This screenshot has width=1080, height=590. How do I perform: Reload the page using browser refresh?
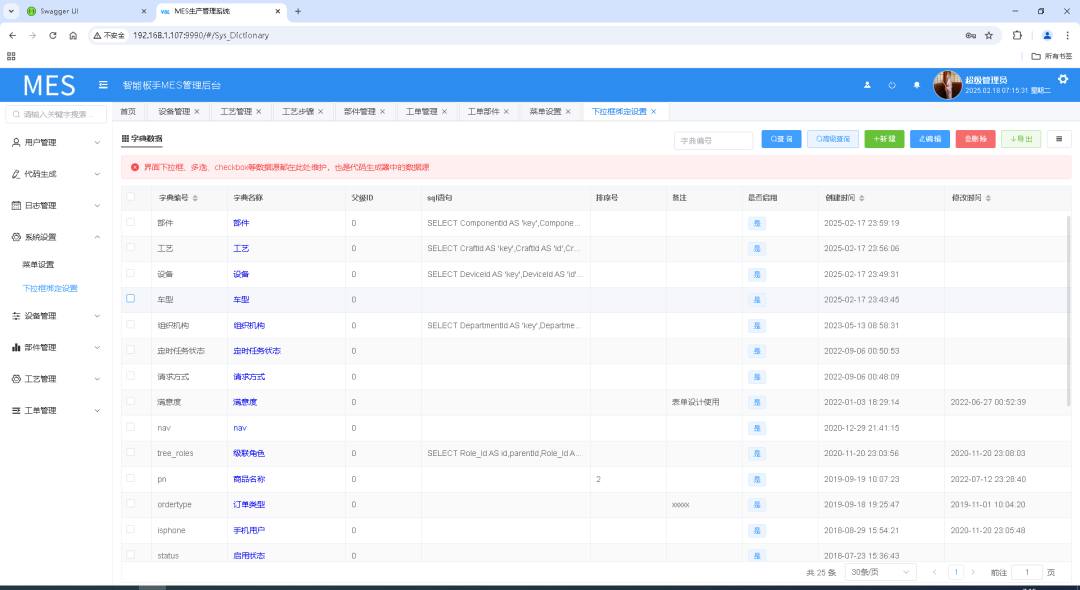coord(52,35)
